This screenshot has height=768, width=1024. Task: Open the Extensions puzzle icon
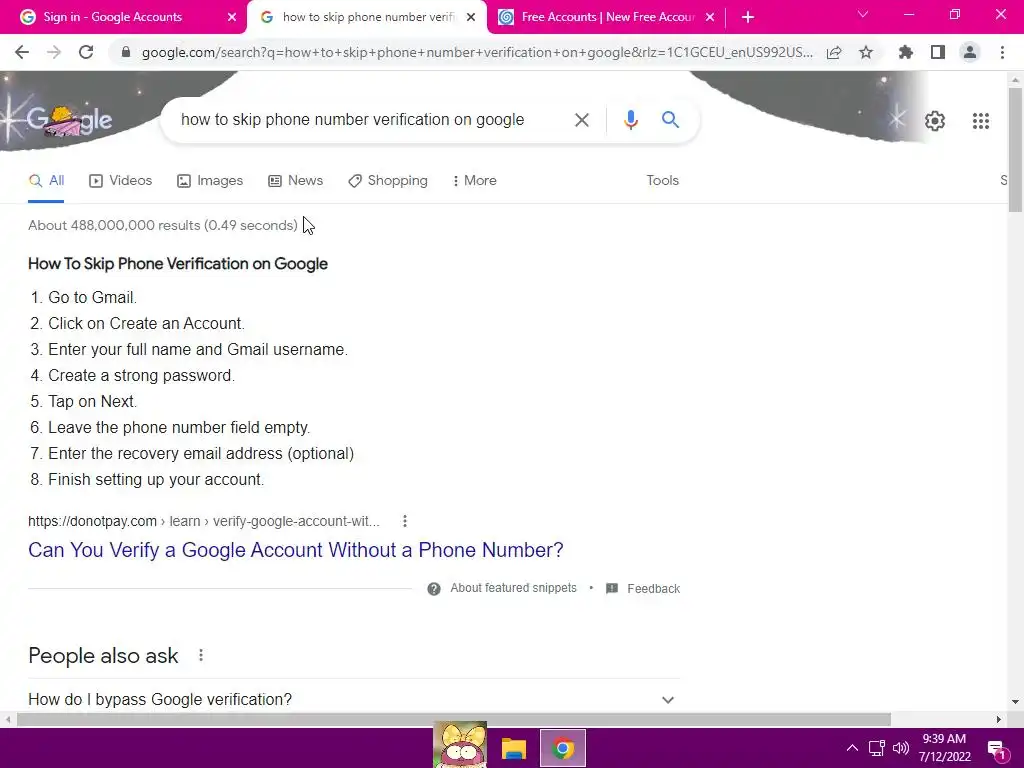tap(906, 52)
